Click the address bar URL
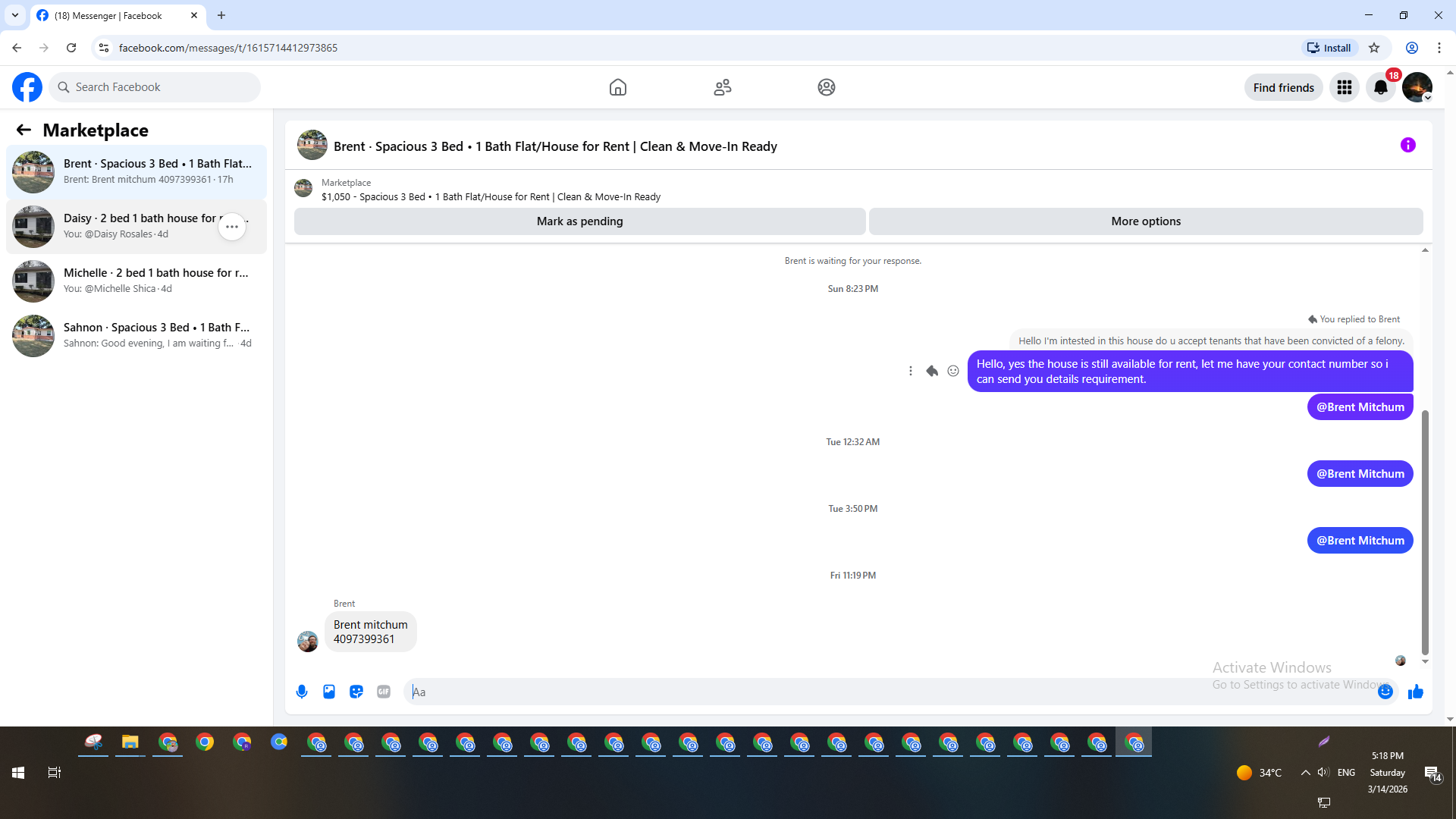This screenshot has width=1456, height=819. coord(228,48)
